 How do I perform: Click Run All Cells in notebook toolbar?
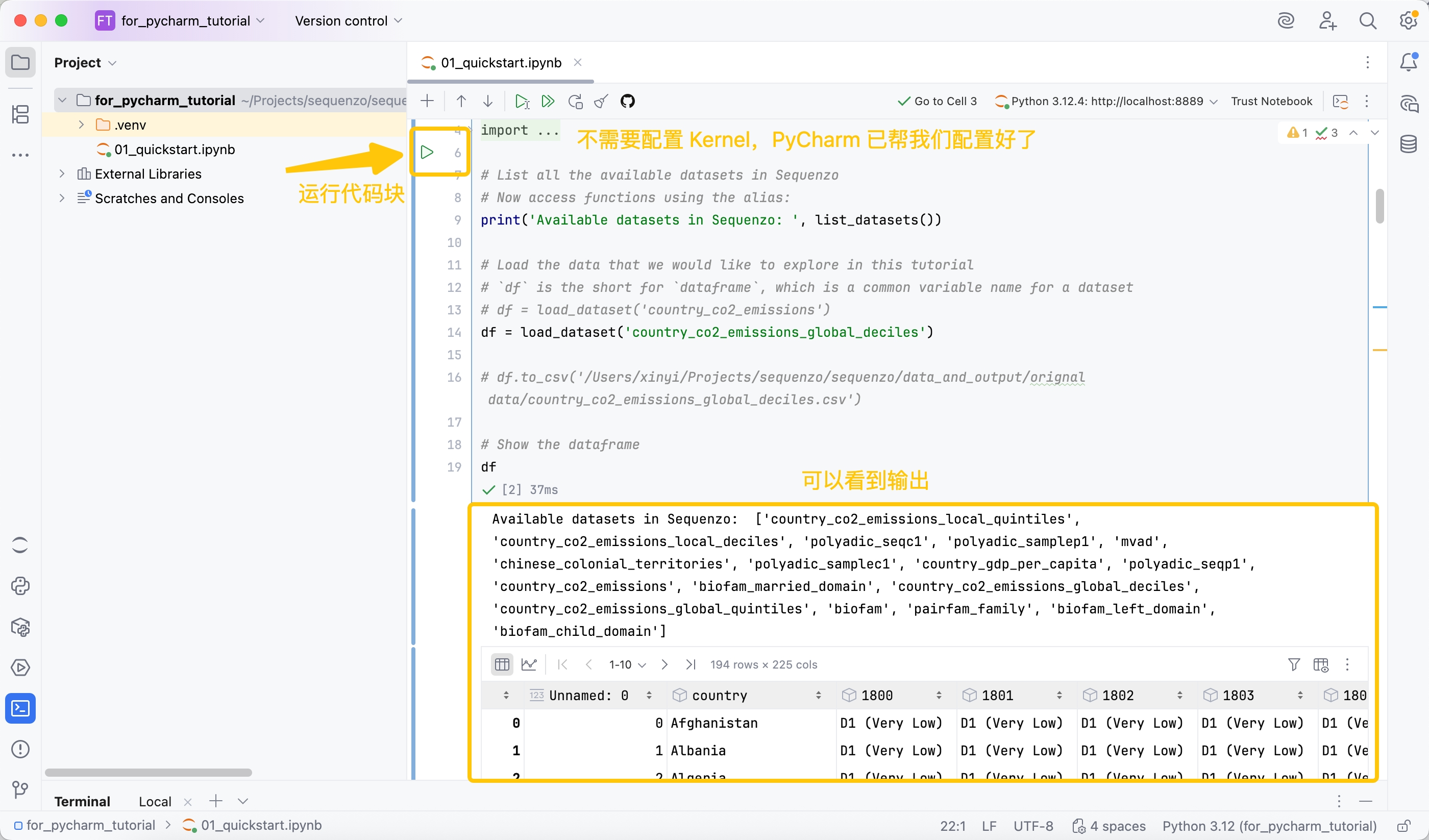coord(548,102)
